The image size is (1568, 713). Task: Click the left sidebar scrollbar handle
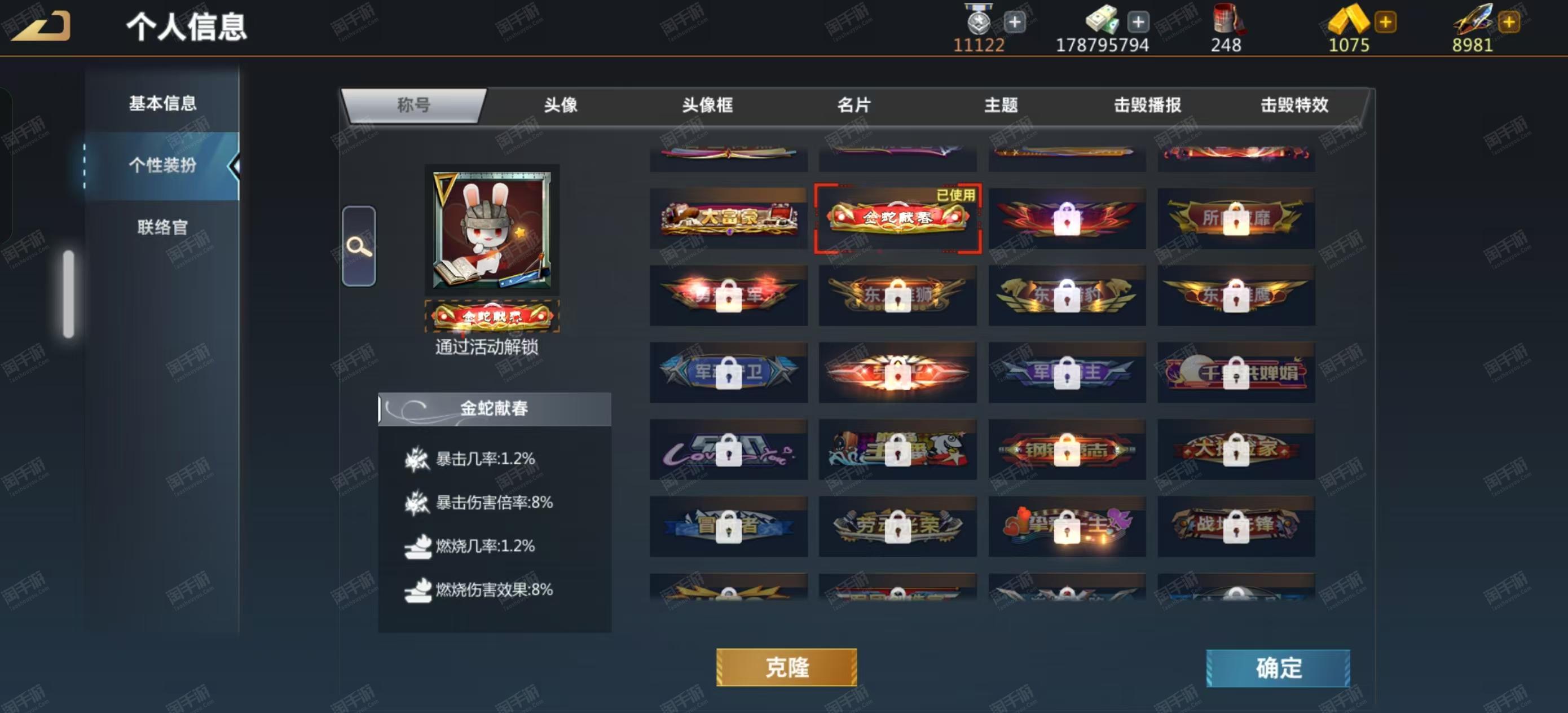click(x=69, y=293)
